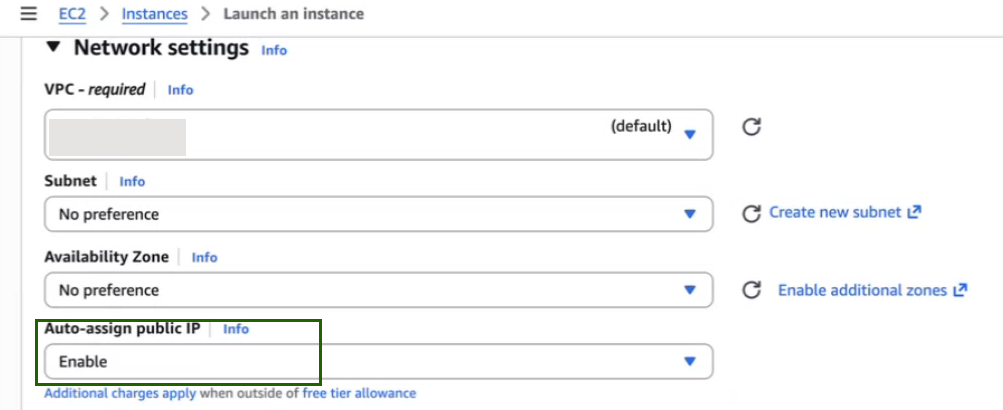
Task: Open Info link next to Subnet
Action: pyautogui.click(x=132, y=181)
